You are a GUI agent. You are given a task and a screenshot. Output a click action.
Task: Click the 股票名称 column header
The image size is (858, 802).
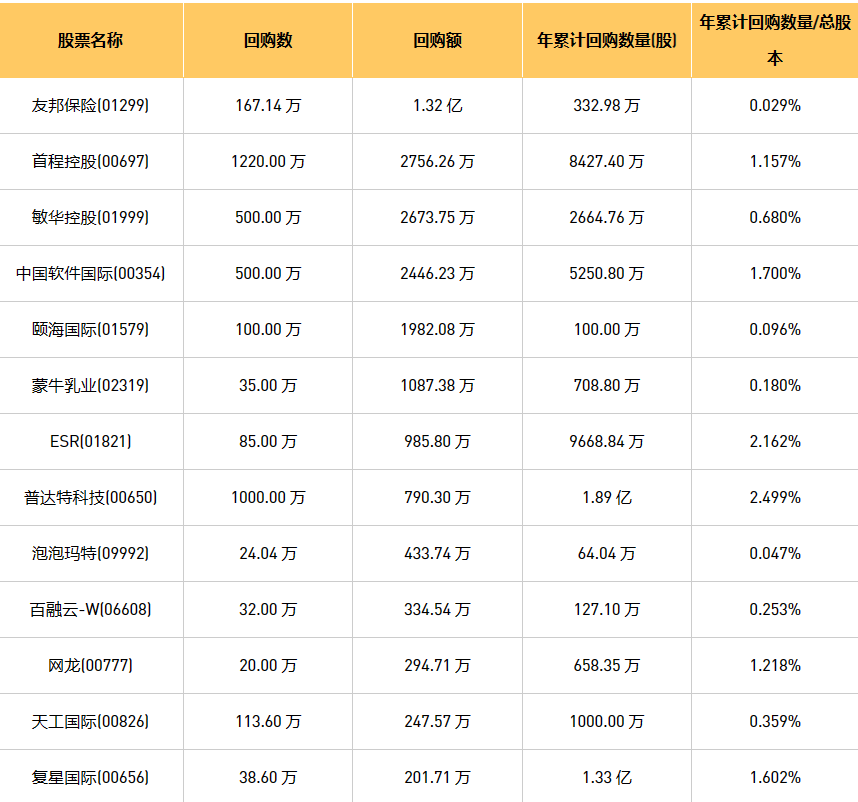(91, 41)
